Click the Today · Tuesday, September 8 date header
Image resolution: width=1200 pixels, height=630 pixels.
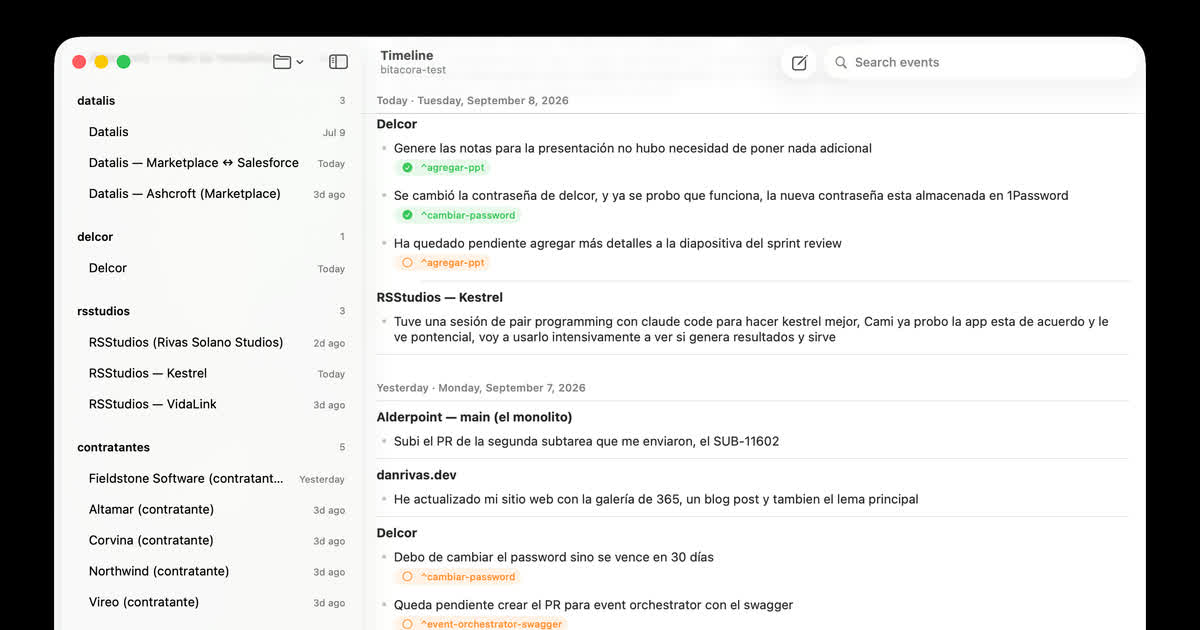473,101
